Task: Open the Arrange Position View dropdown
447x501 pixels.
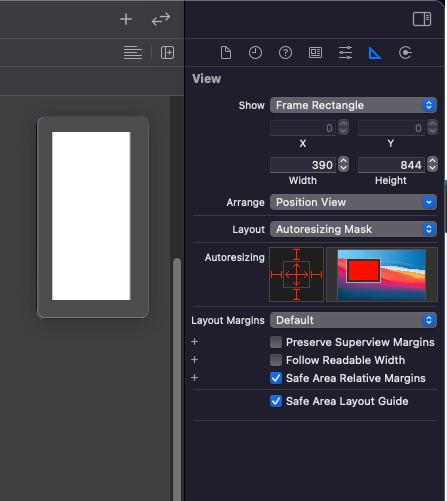Action: (353, 202)
